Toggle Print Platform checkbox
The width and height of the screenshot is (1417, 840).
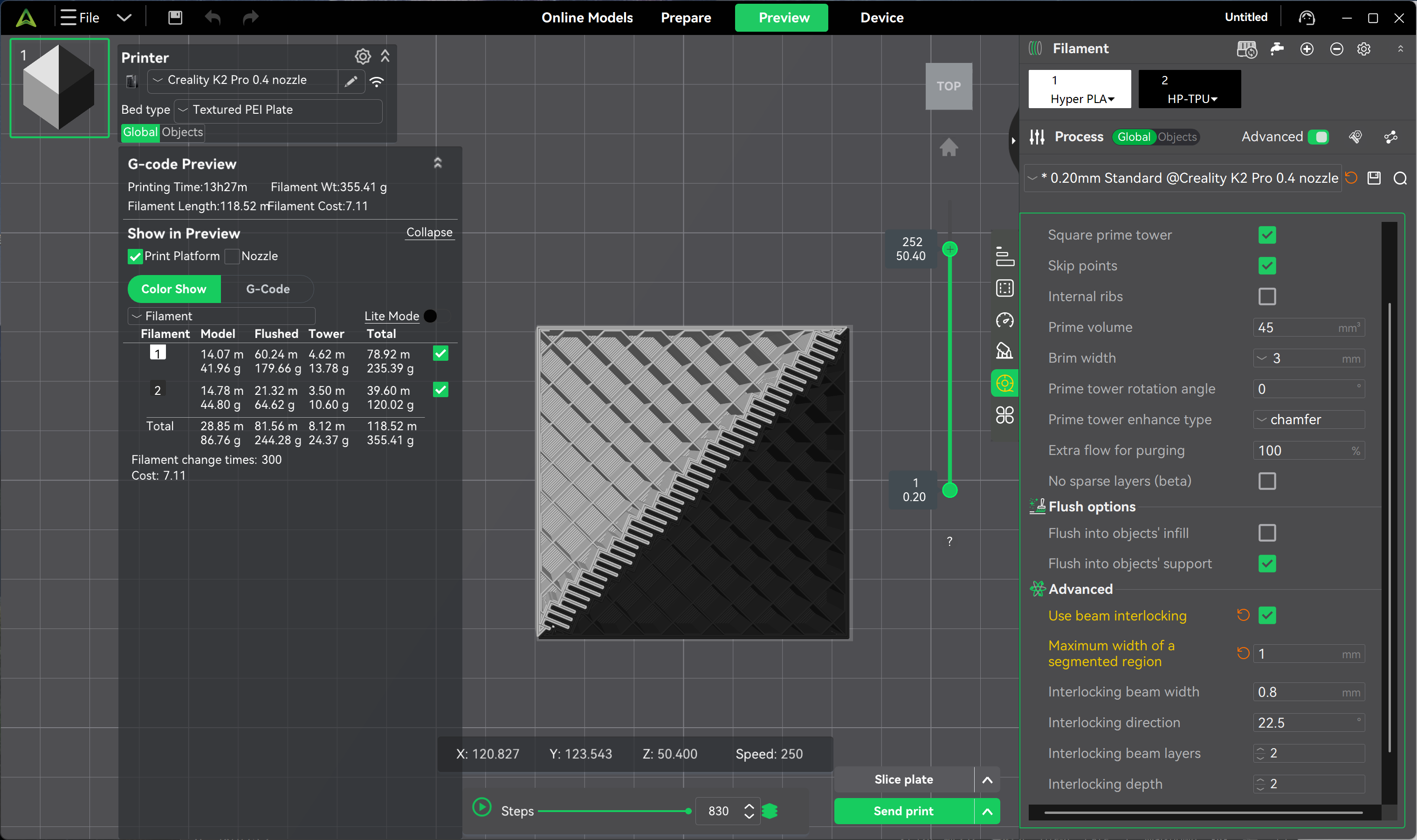coord(135,256)
